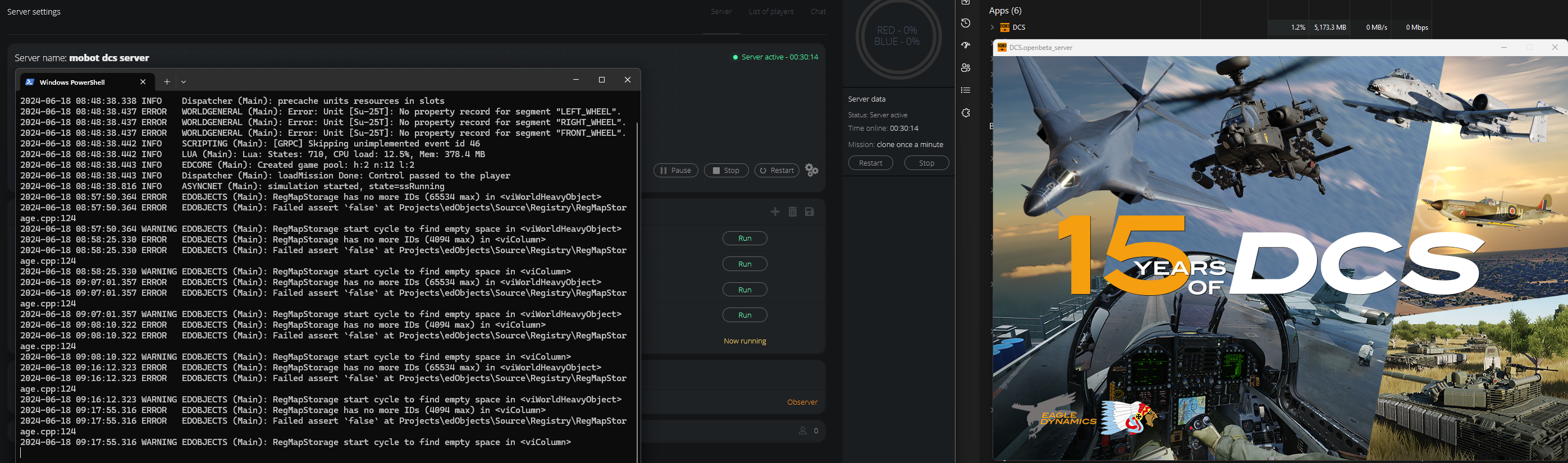
Task: Click the PowerShell icon on the terminal tab
Action: click(x=30, y=82)
